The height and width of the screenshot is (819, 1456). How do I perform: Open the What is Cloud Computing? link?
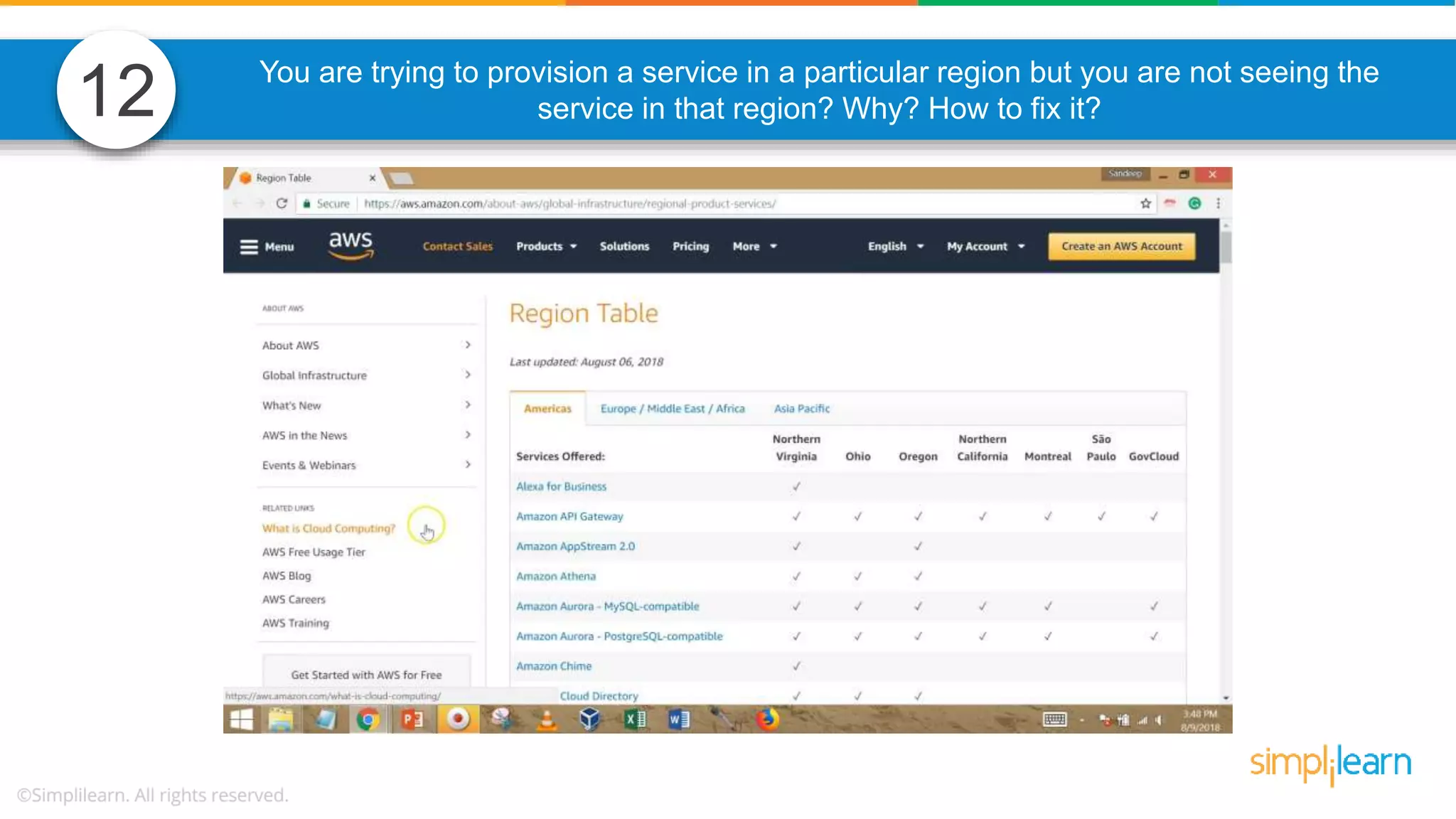point(328,528)
